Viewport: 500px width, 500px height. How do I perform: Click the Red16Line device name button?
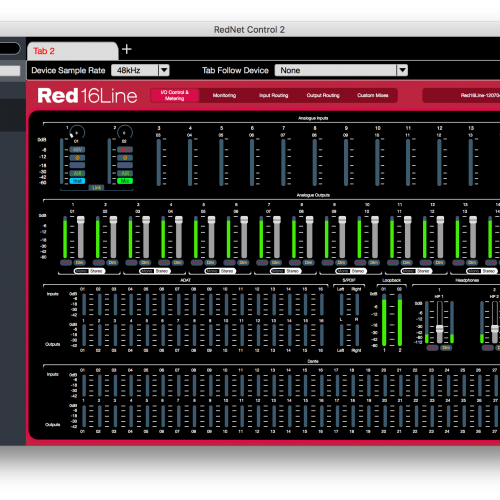click(461, 95)
